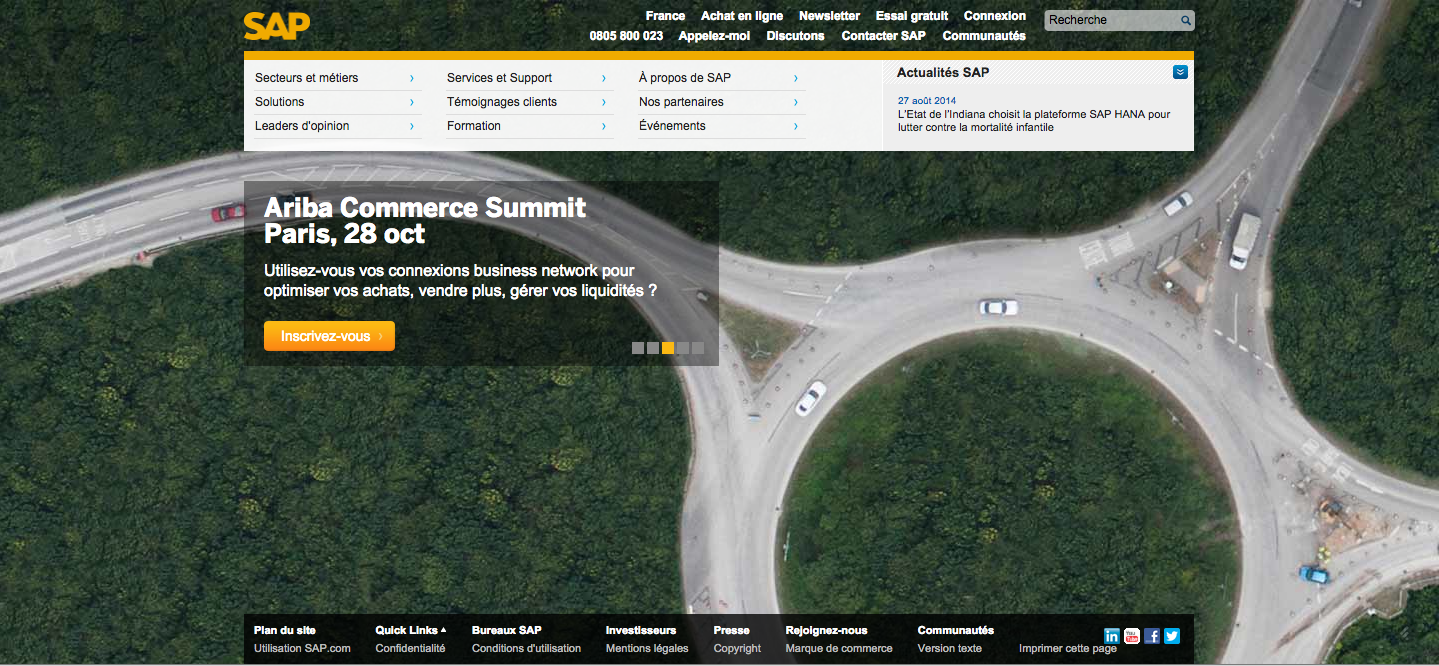The image size is (1439, 666).
Task: Open SAP's Facebook page icon
Action: tap(1152, 636)
